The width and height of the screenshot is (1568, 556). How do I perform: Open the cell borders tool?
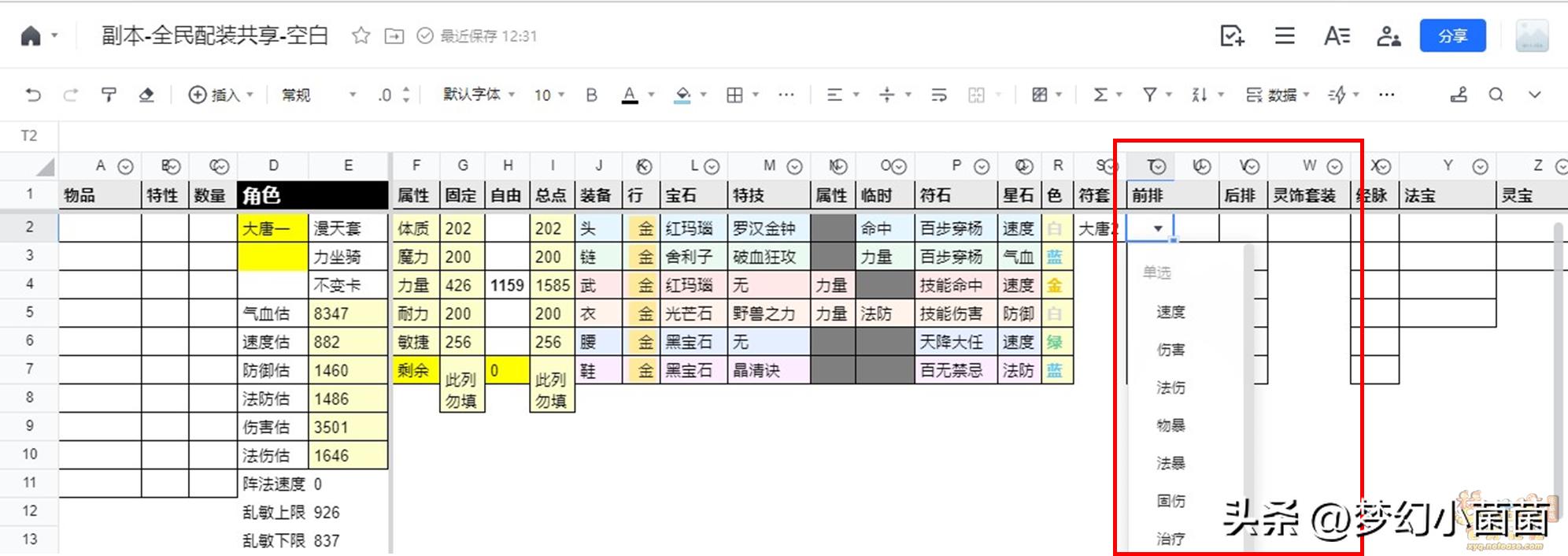click(734, 95)
